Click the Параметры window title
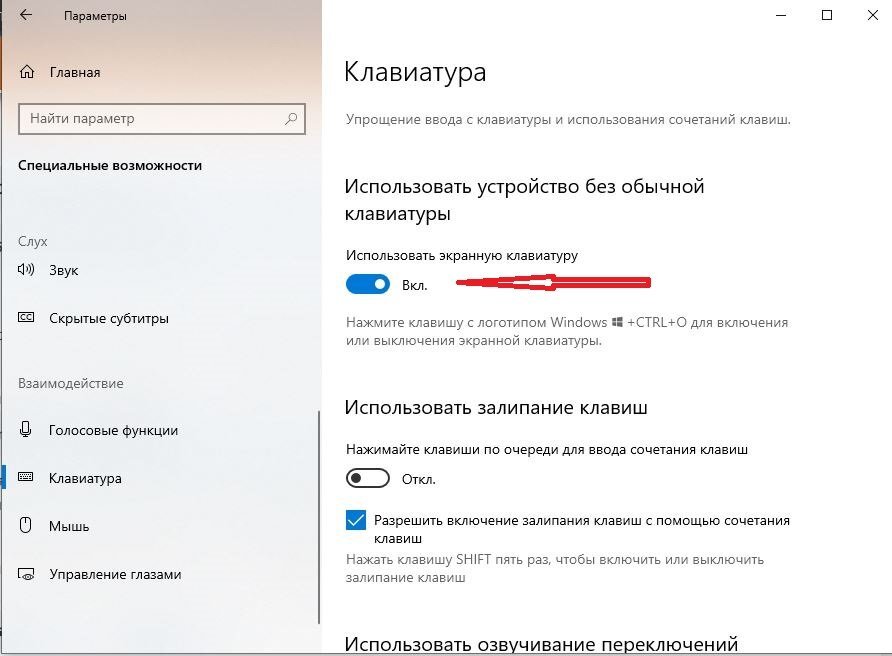 pos(95,16)
